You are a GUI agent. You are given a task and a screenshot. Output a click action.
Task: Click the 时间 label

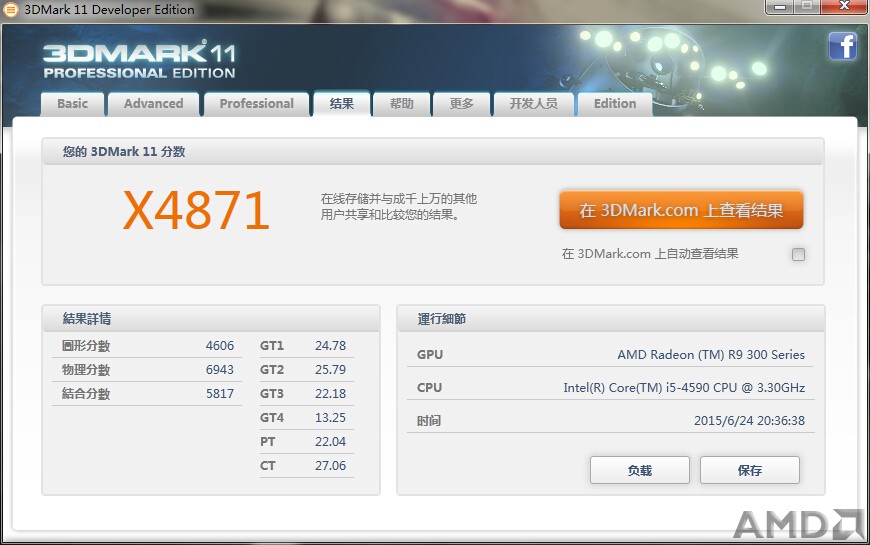pyautogui.click(x=429, y=421)
